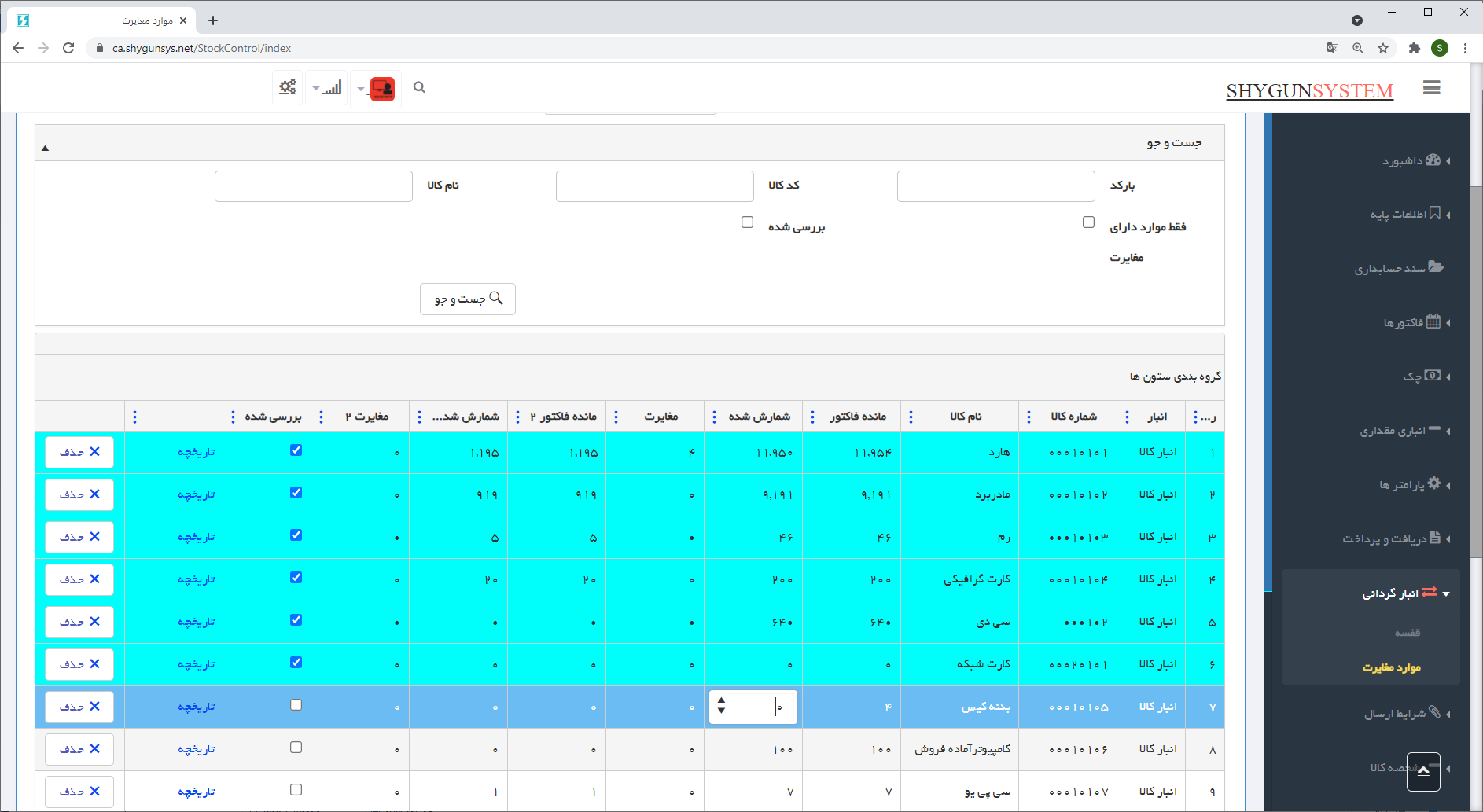Check the فقط موارد دارای مغایرت checkbox

point(1088,222)
